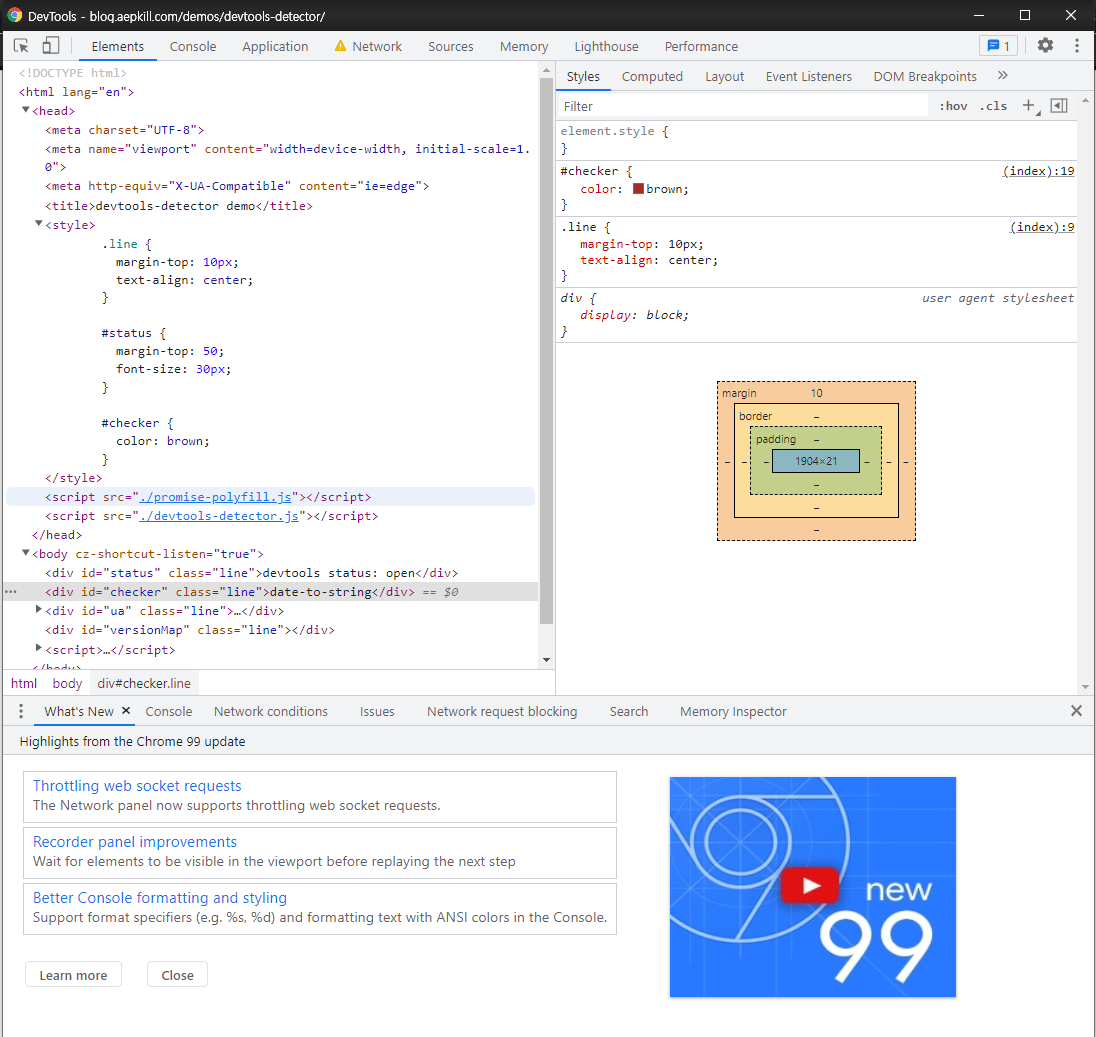Expand the div id ua node
Screen dimensions: 1096x1037
[x=39, y=610]
